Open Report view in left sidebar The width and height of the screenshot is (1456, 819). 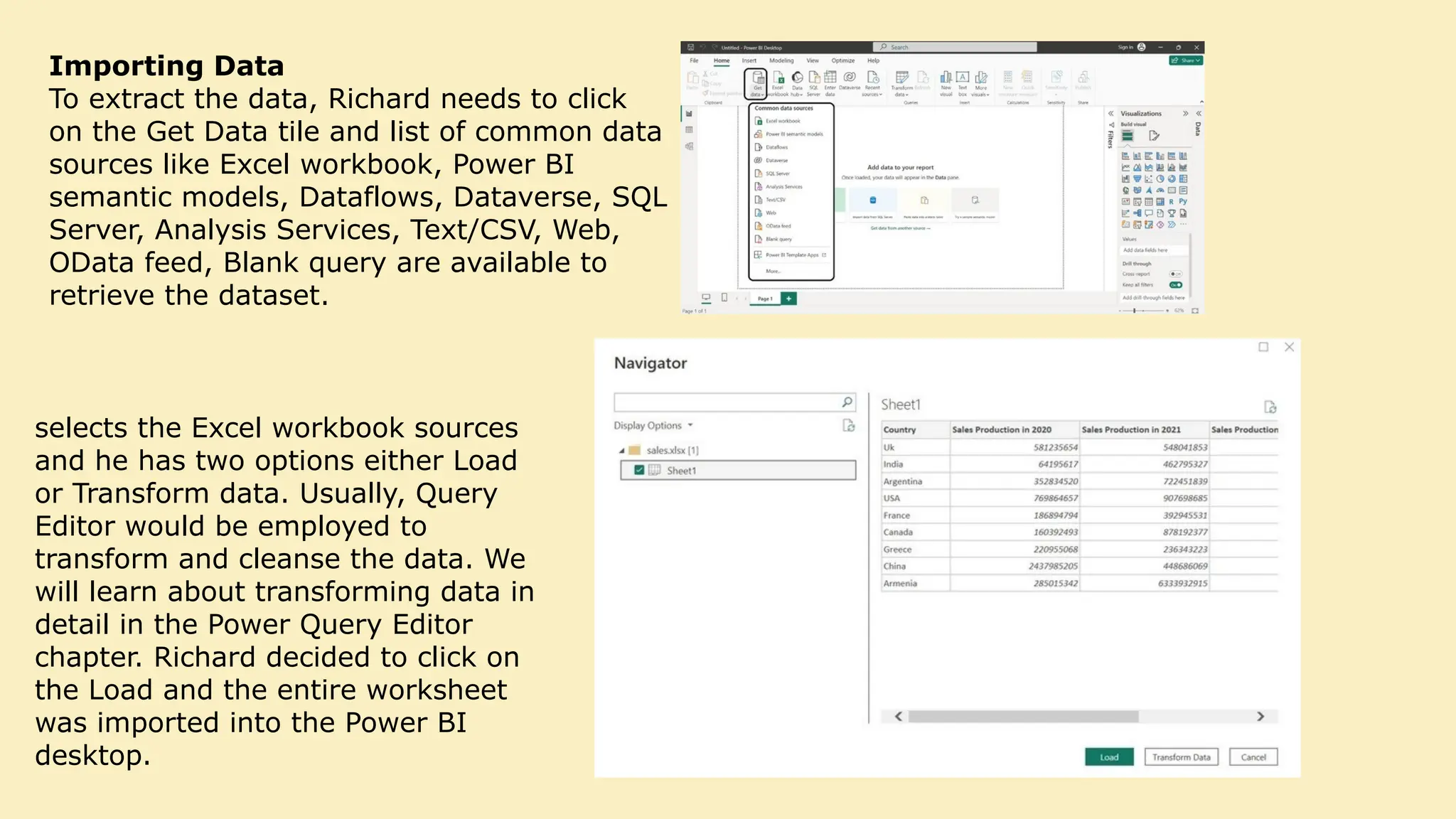[689, 114]
